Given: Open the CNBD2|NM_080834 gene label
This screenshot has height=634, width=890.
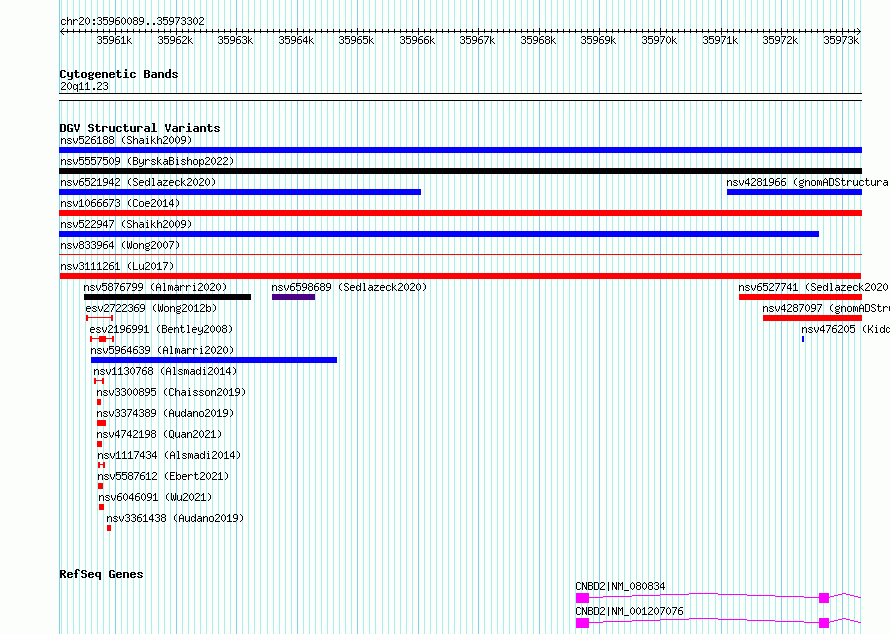Looking at the screenshot, I should click(x=620, y=586).
